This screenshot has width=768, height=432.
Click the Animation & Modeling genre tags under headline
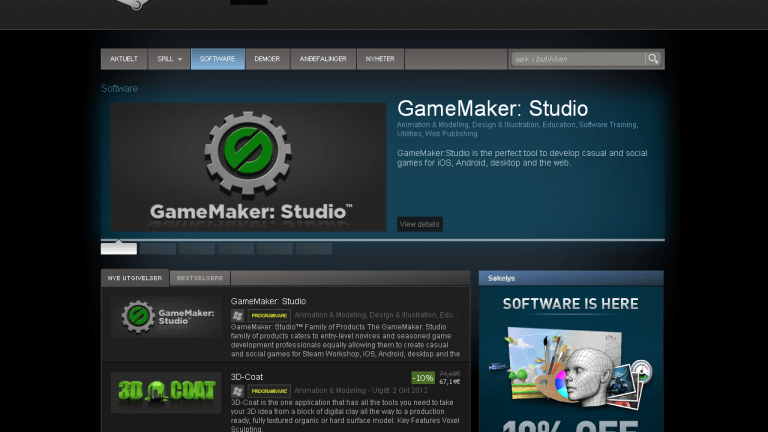[517, 129]
